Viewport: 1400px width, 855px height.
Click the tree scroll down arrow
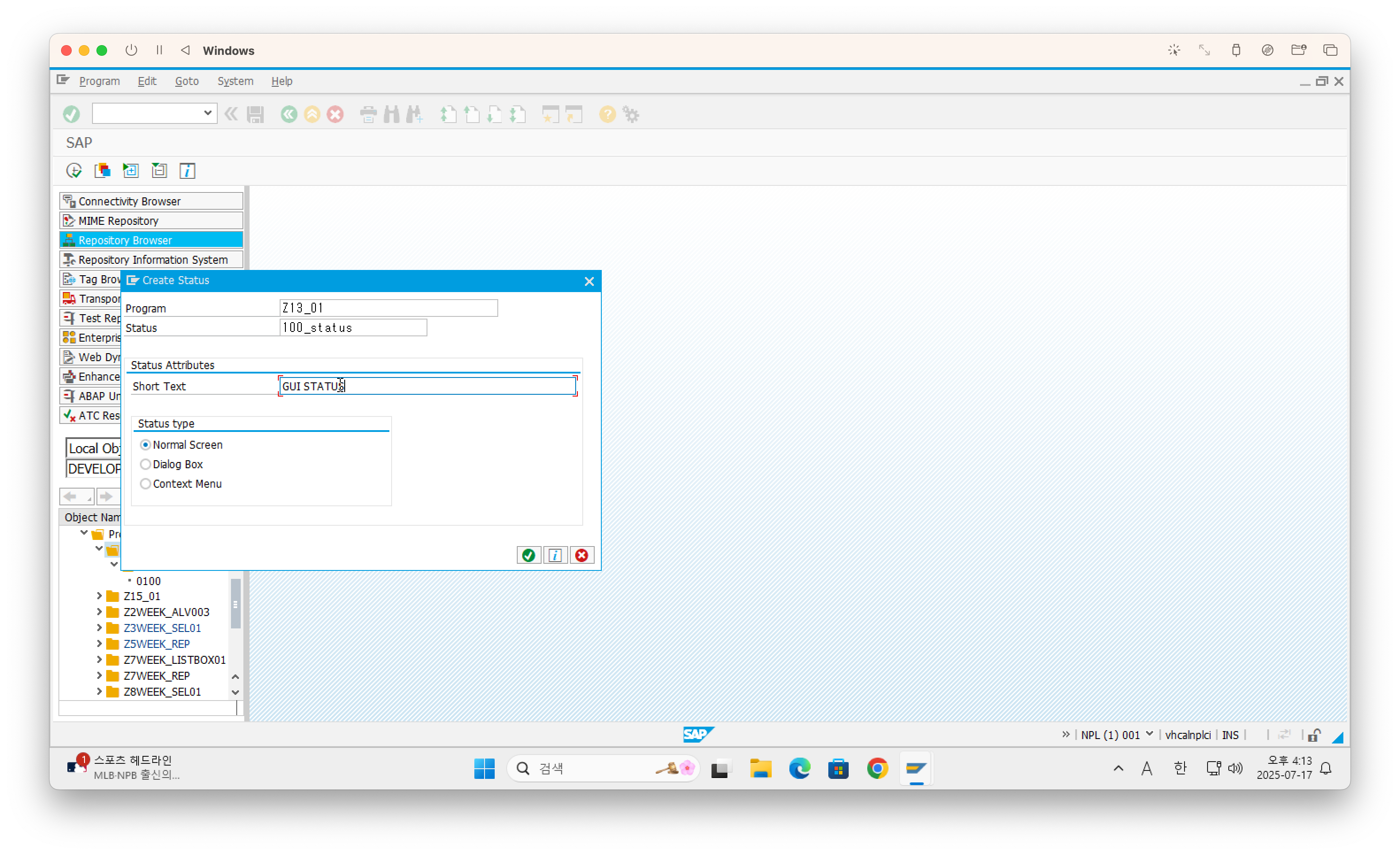pyautogui.click(x=235, y=693)
